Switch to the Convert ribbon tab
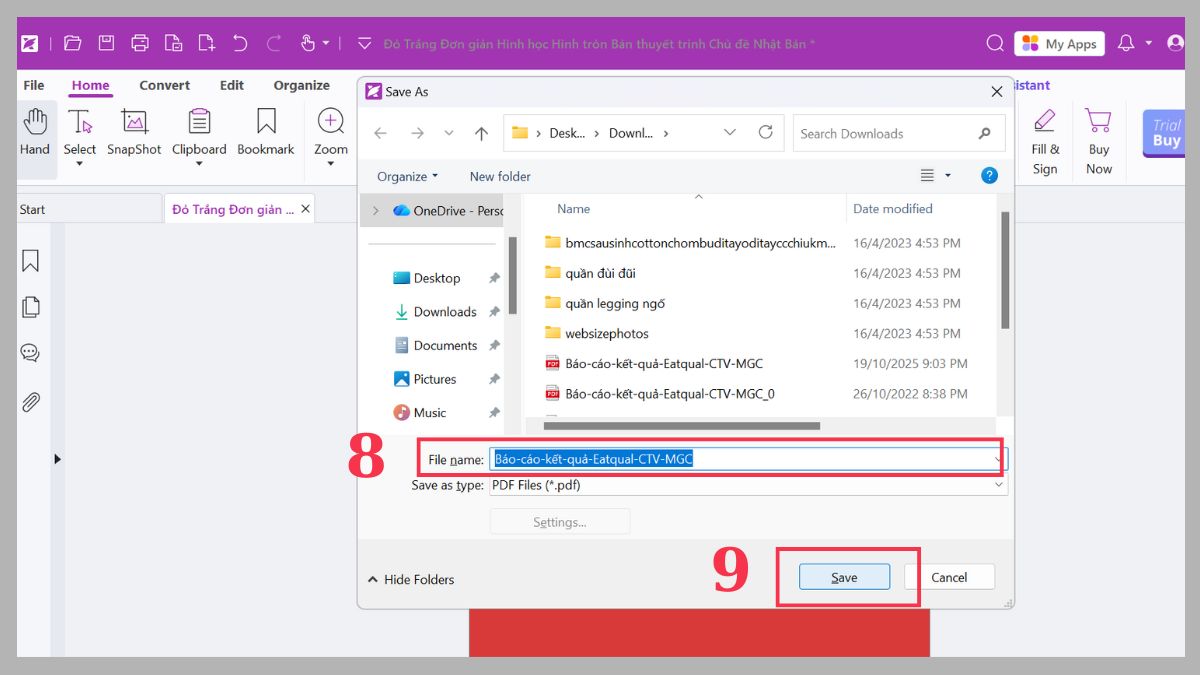The height and width of the screenshot is (675, 1200). tap(163, 85)
